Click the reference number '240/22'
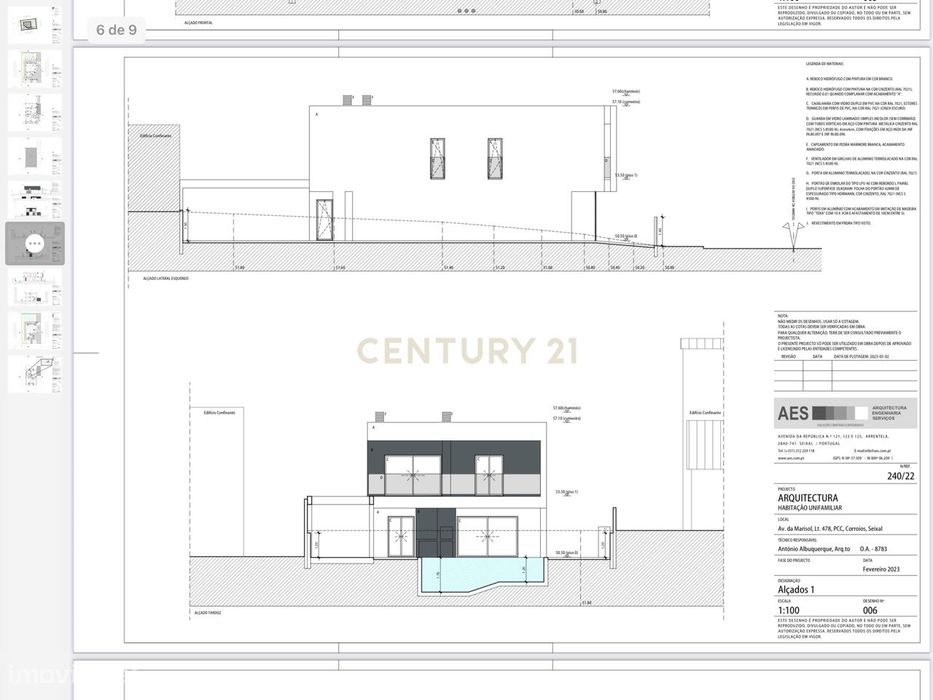 click(x=900, y=476)
